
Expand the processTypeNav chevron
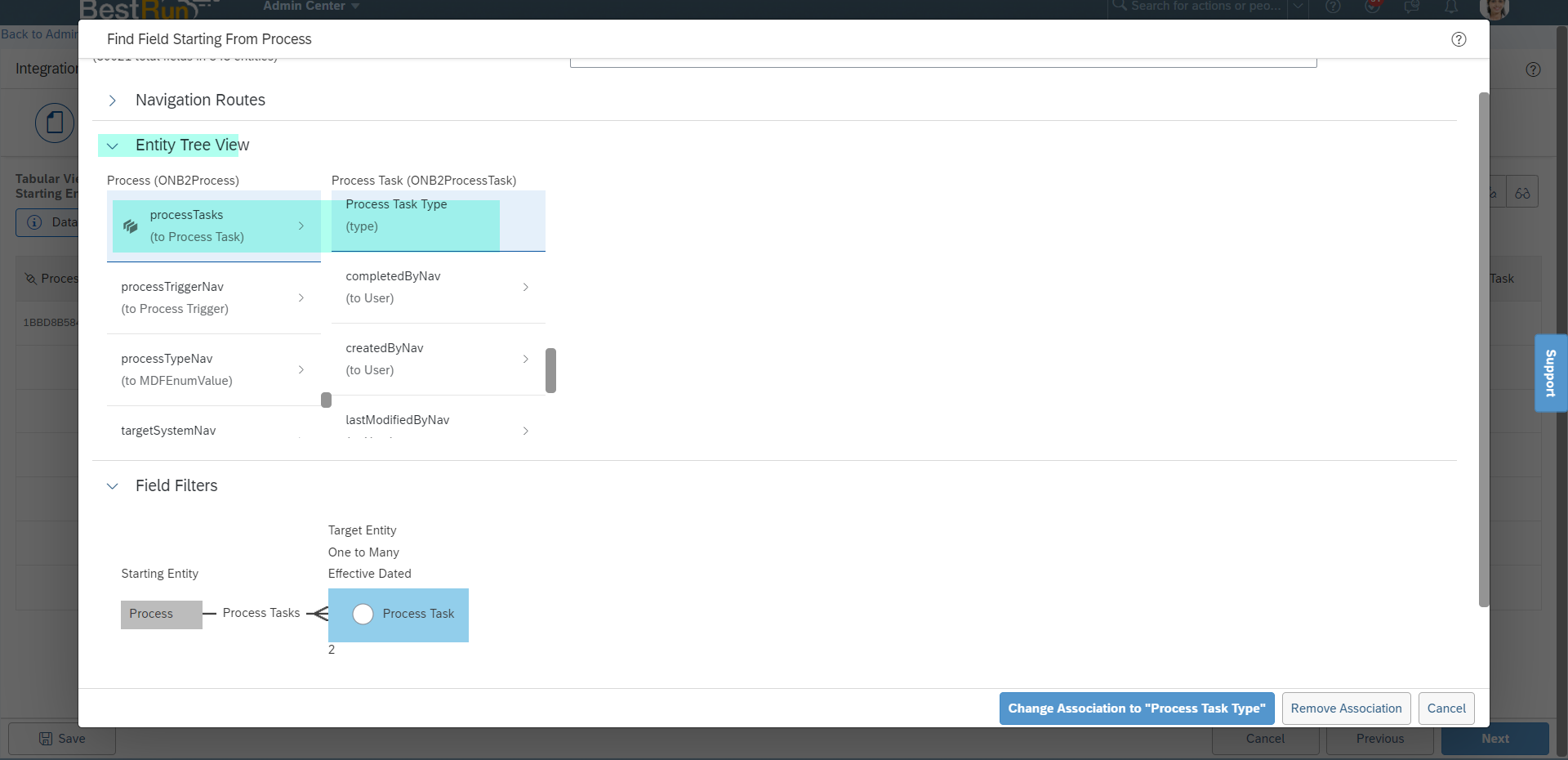click(301, 369)
